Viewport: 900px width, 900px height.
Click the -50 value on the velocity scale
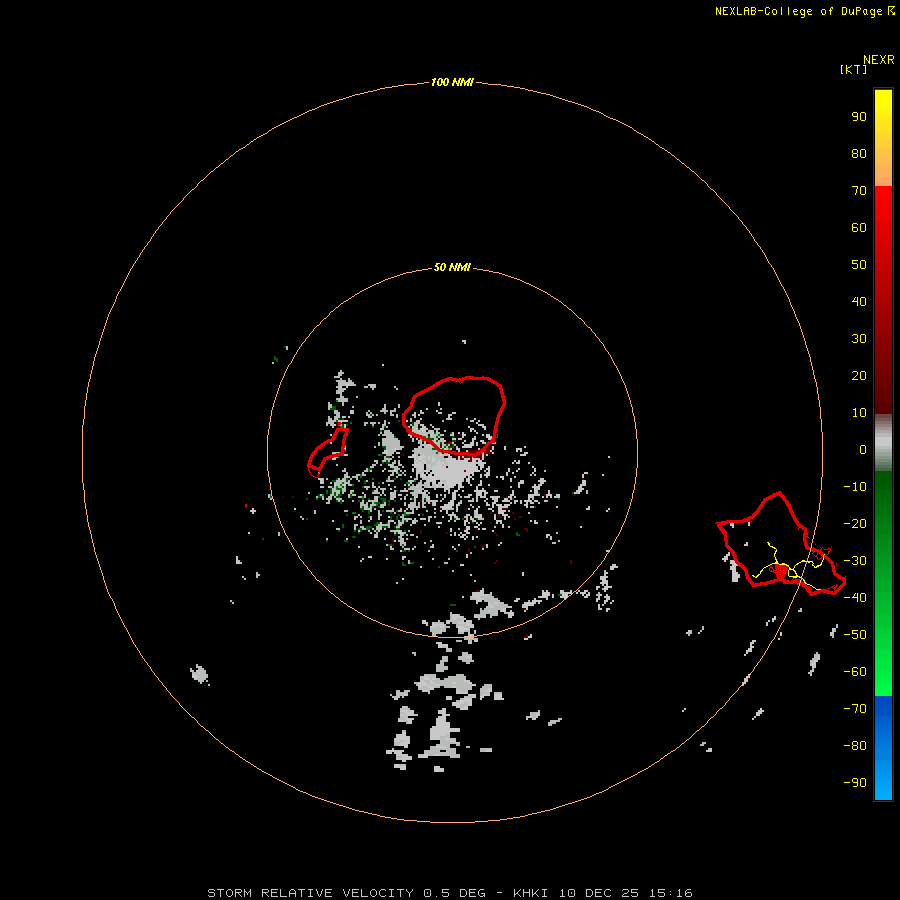click(855, 635)
